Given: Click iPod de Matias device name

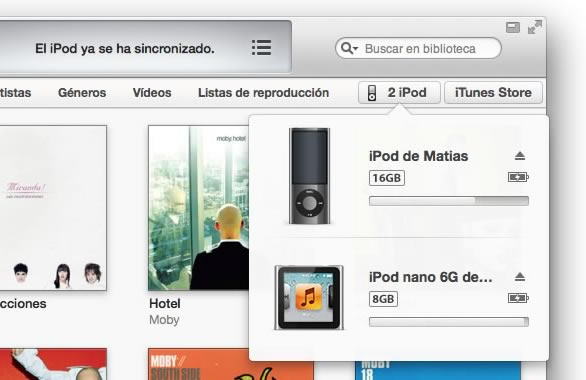Looking at the screenshot, I should 418,156.
